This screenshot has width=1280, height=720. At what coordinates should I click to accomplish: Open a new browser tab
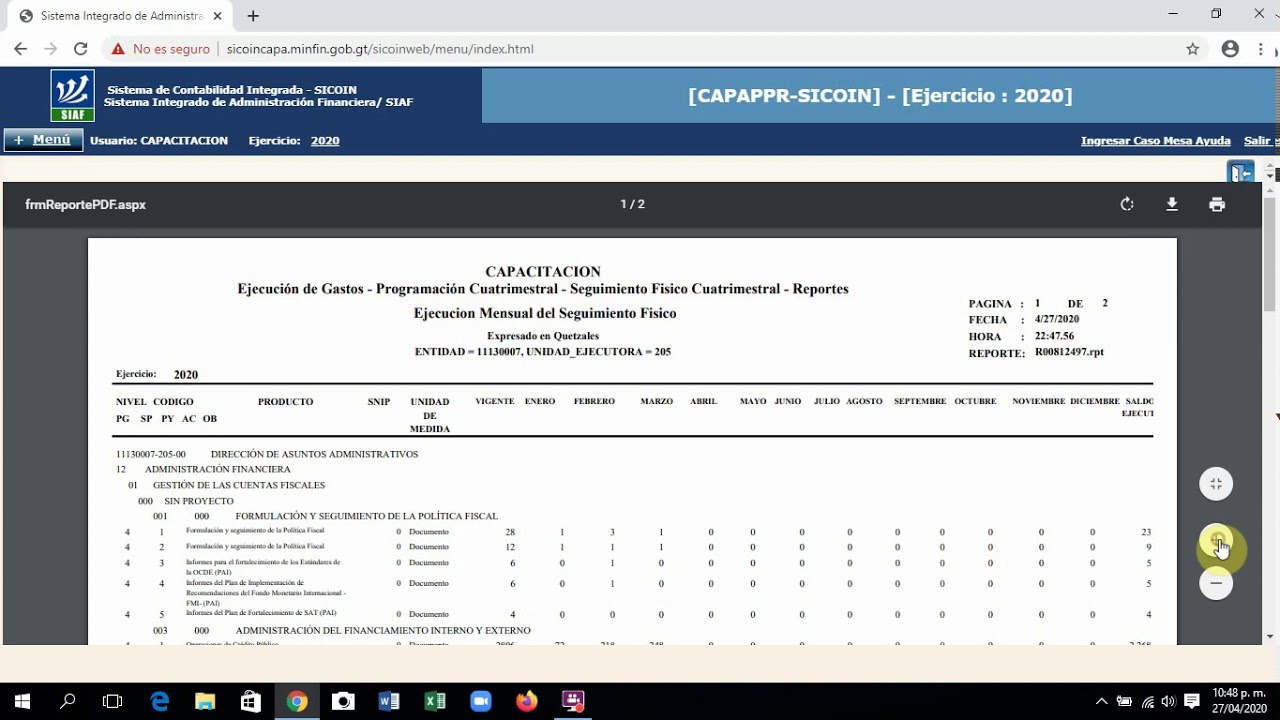253,16
